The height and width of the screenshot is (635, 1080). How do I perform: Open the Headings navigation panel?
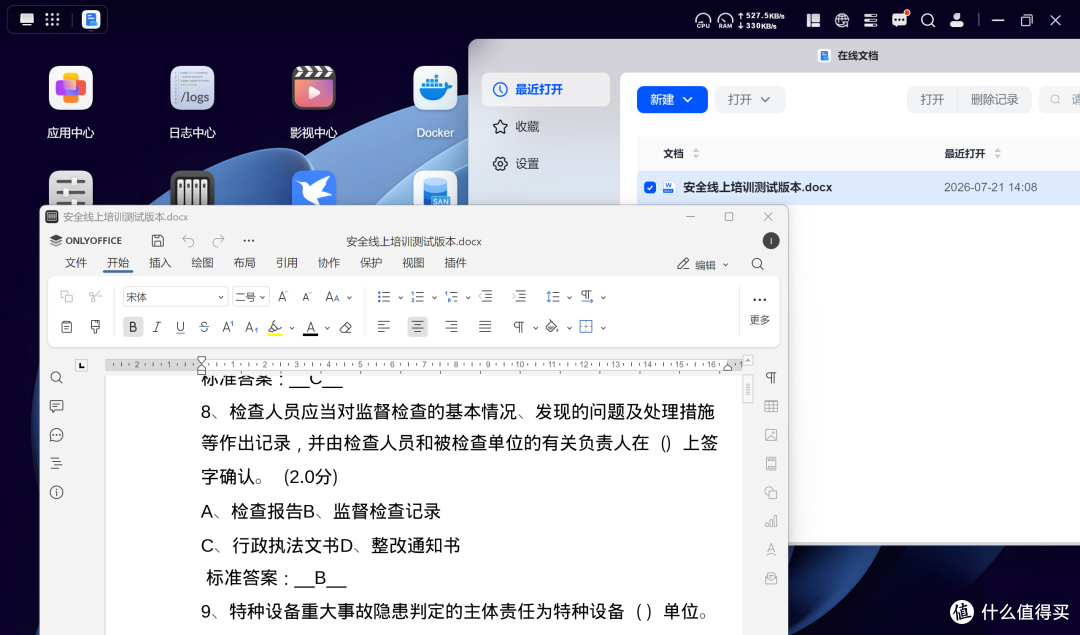(x=56, y=464)
